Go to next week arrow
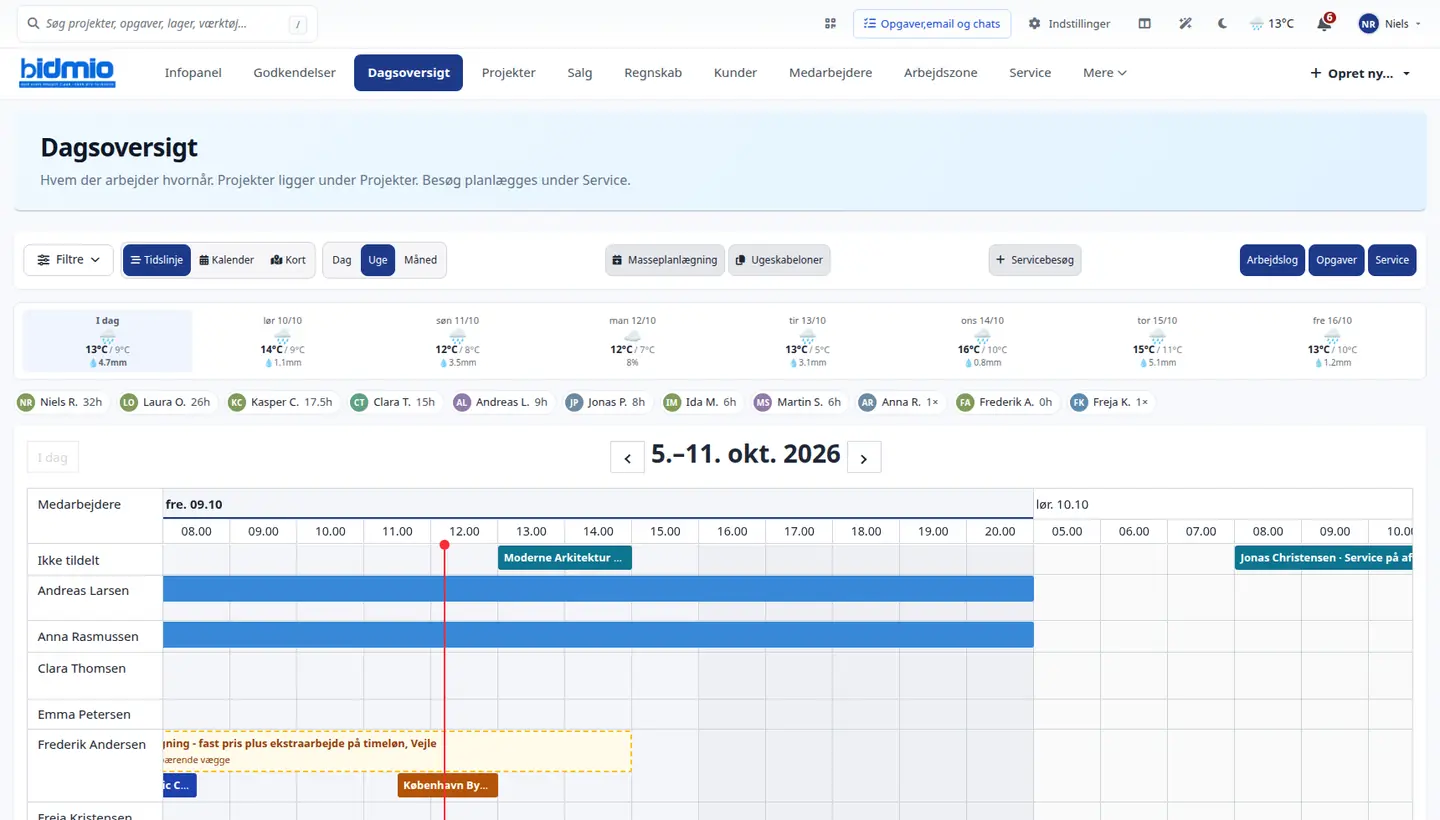The image size is (1440, 820). tap(864, 457)
